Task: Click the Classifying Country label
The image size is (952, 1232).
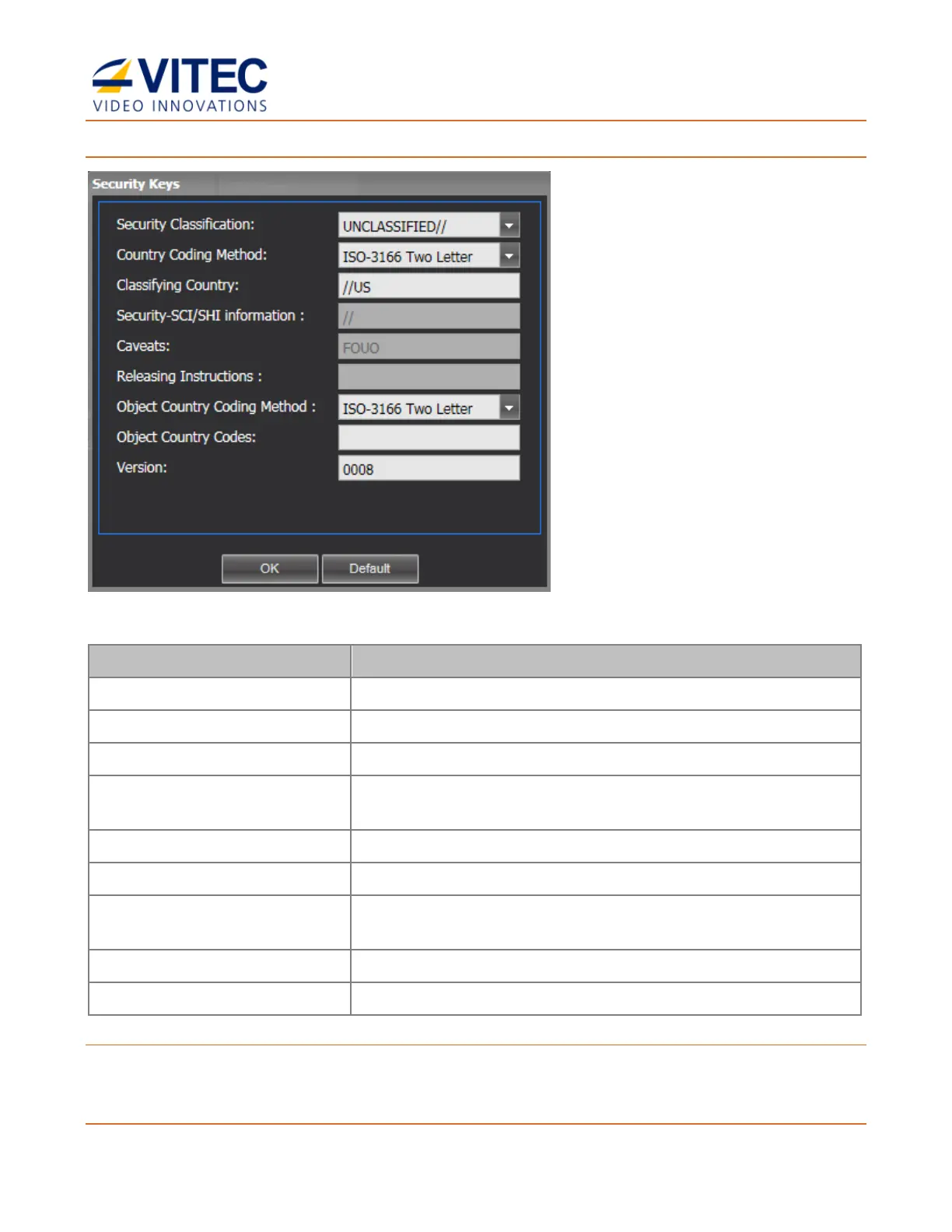Action: click(177, 285)
